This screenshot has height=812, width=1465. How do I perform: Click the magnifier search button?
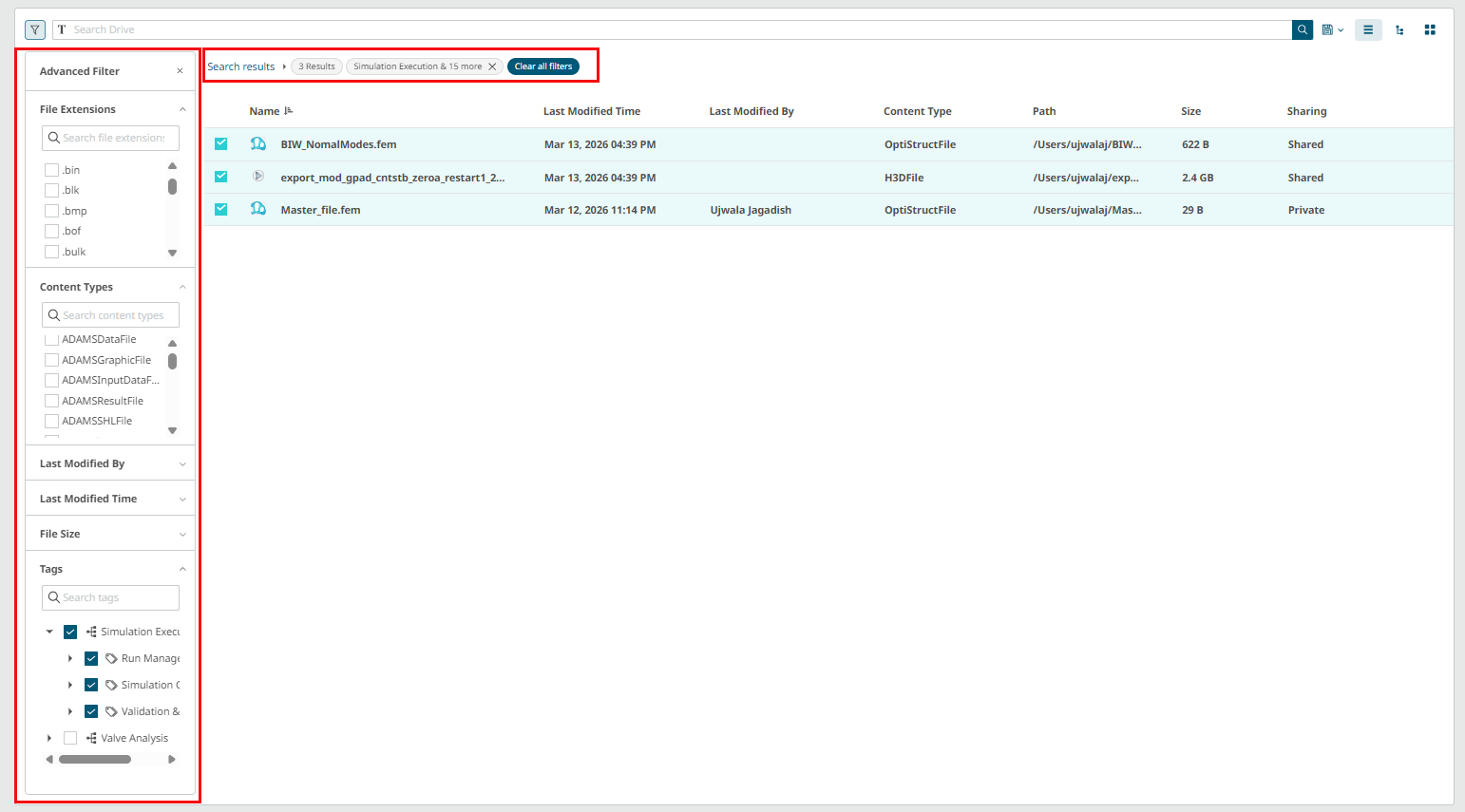[x=1302, y=29]
